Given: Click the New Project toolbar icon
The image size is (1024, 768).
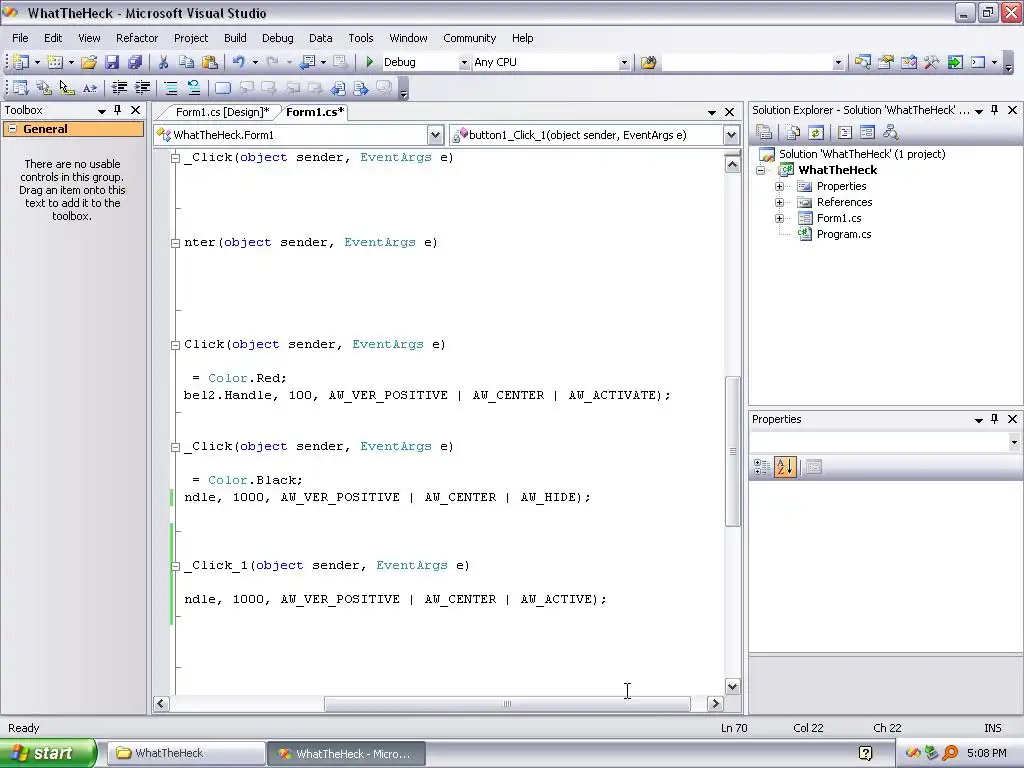Looking at the screenshot, I should click(21, 62).
